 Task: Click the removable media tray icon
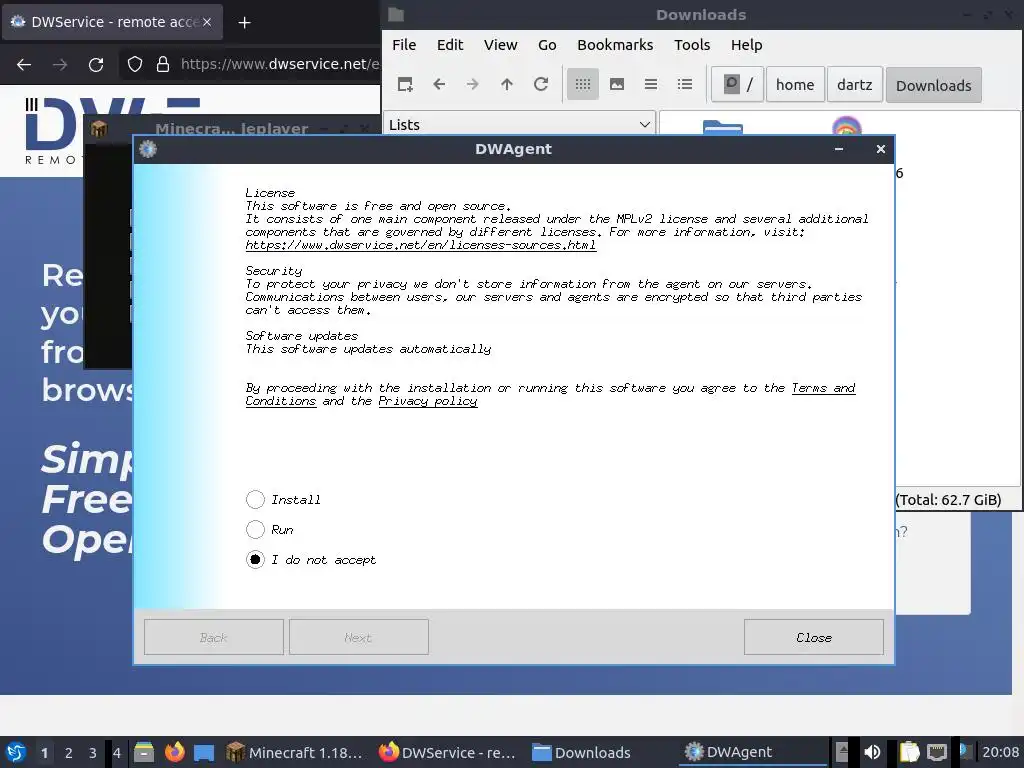click(x=842, y=752)
